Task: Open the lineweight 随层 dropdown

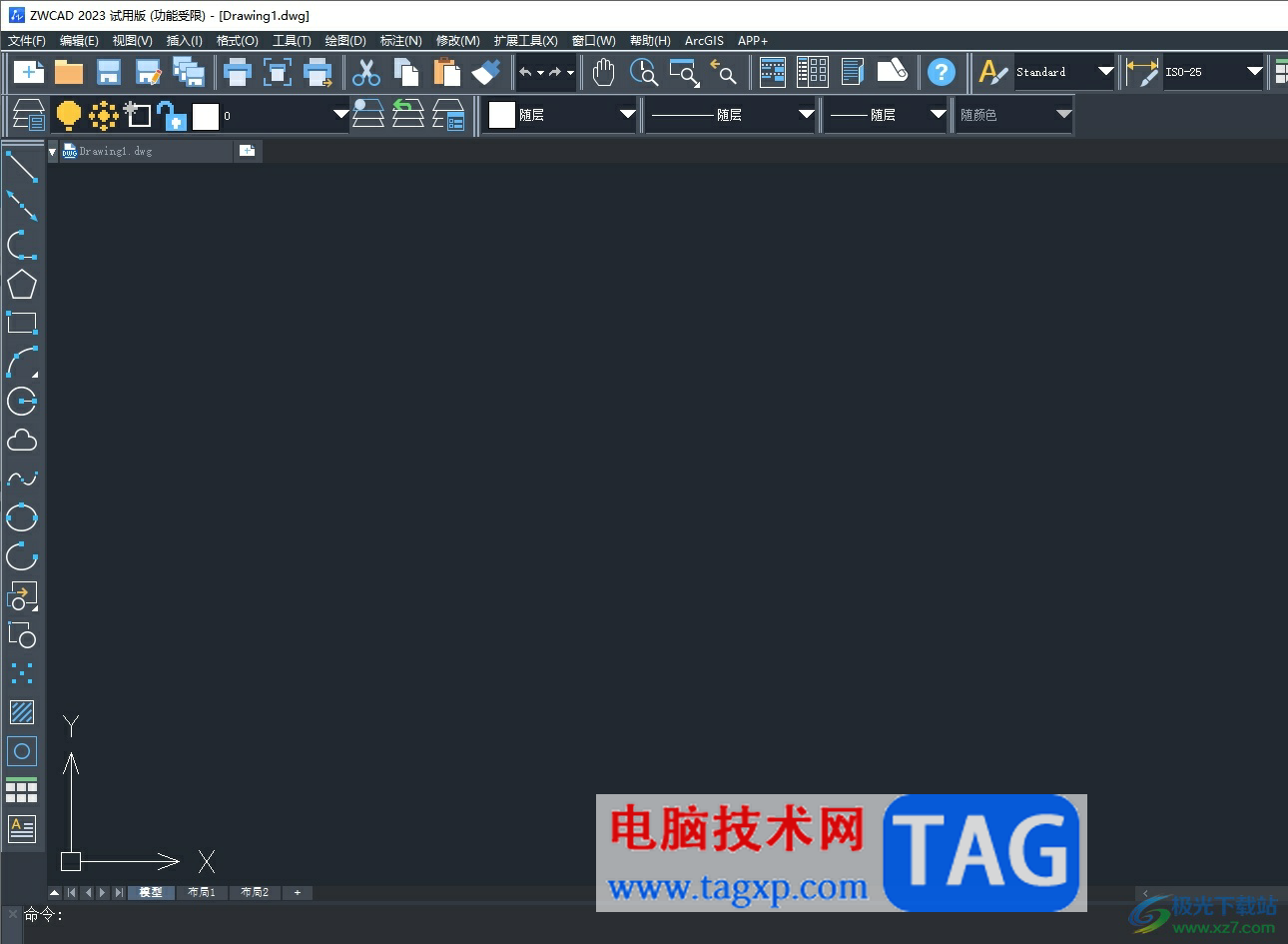Action: tap(938, 115)
